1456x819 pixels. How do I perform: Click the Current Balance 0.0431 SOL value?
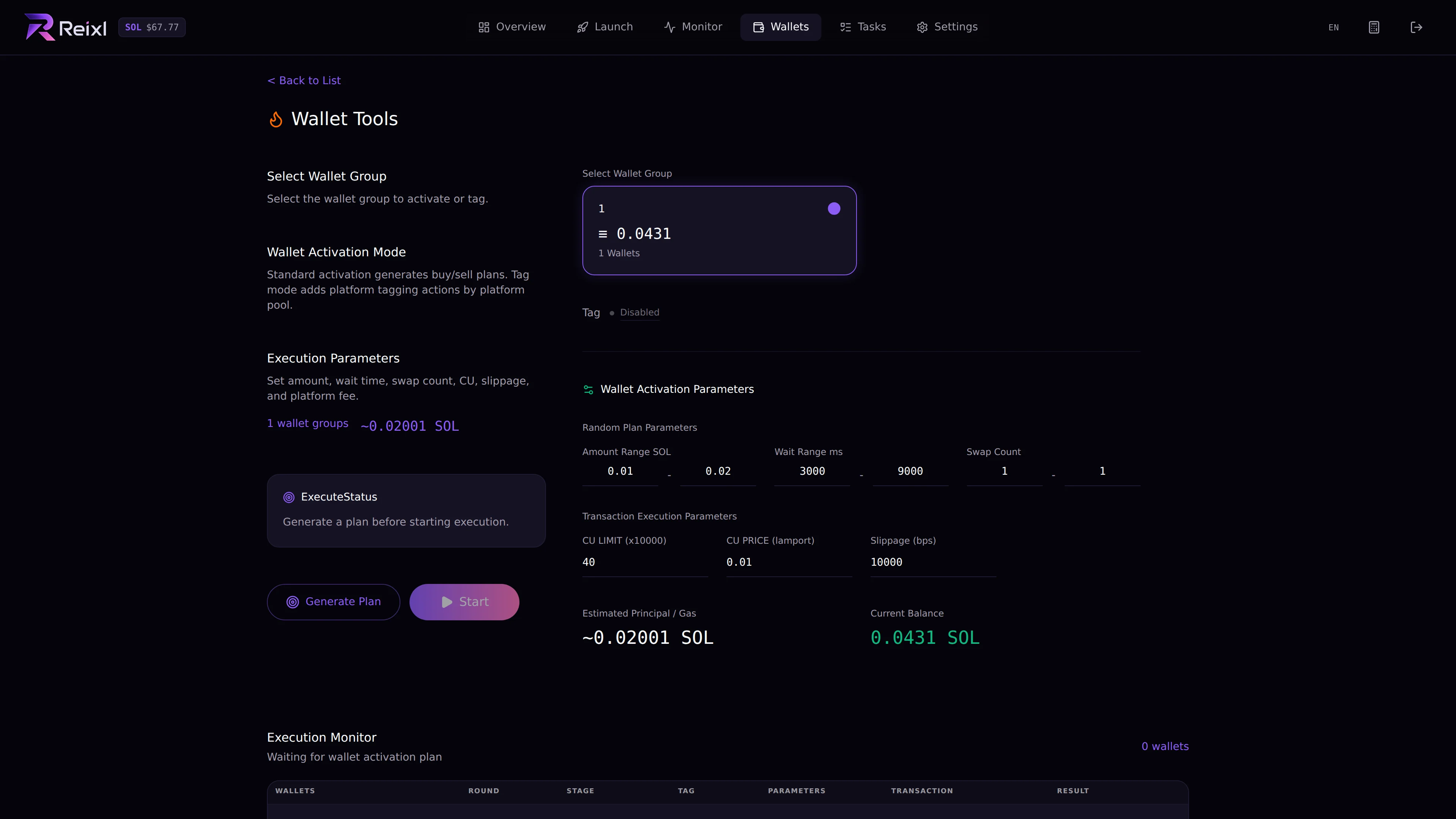tap(925, 638)
